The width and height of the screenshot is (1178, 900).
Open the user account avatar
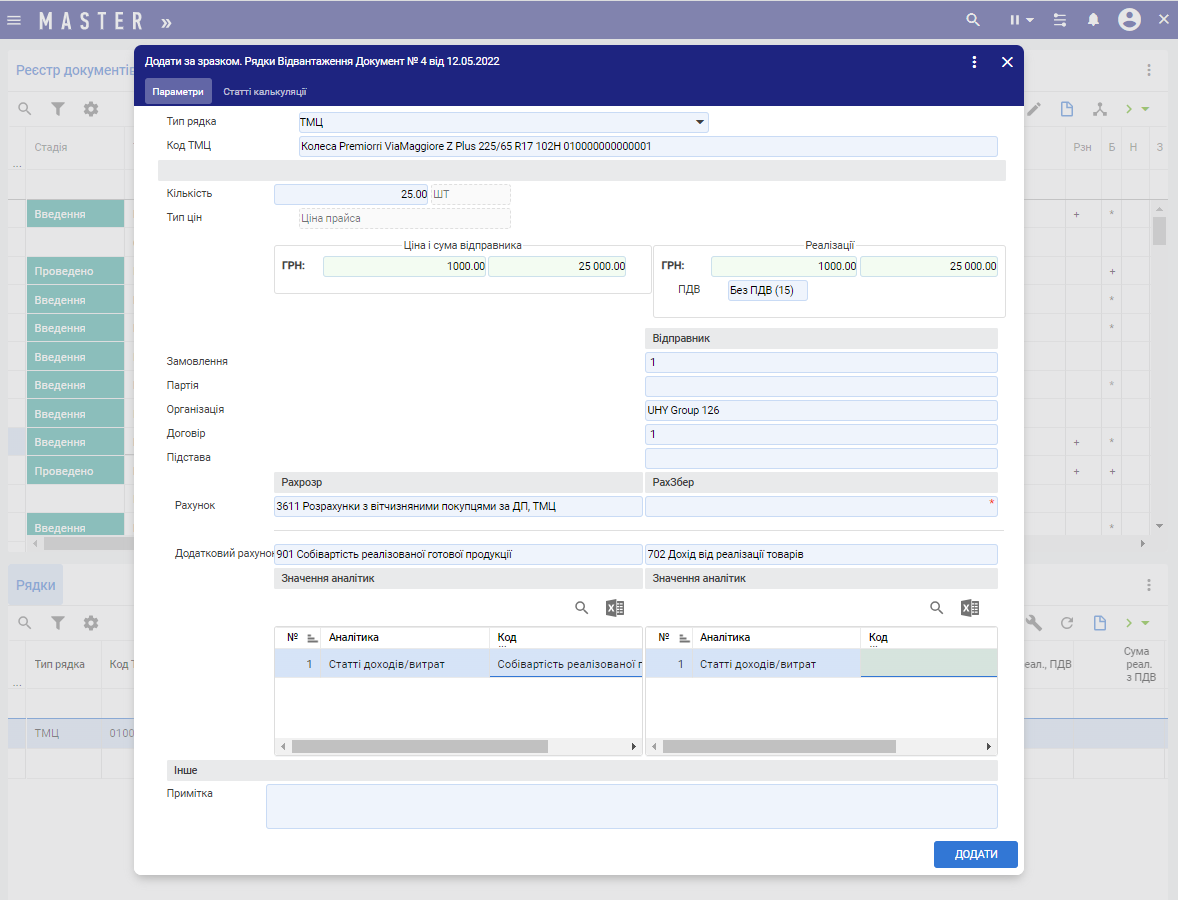point(1129,20)
